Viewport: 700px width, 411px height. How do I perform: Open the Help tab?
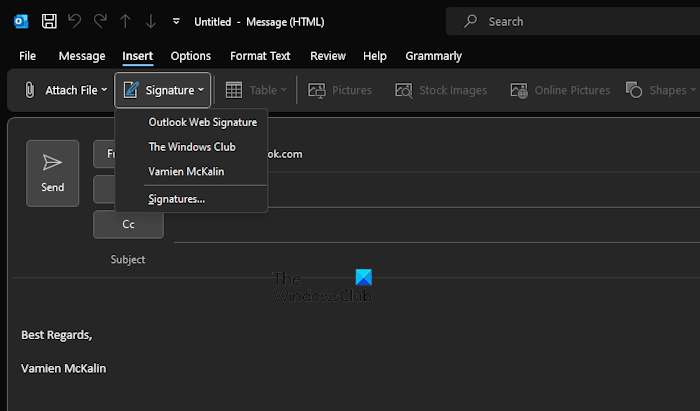click(375, 56)
